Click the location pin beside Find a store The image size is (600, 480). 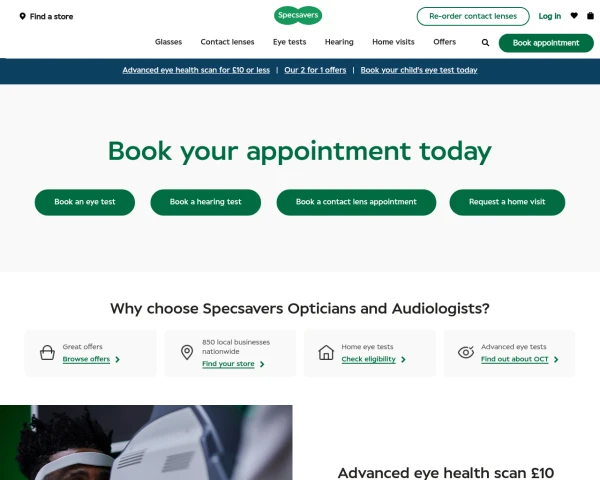click(23, 16)
